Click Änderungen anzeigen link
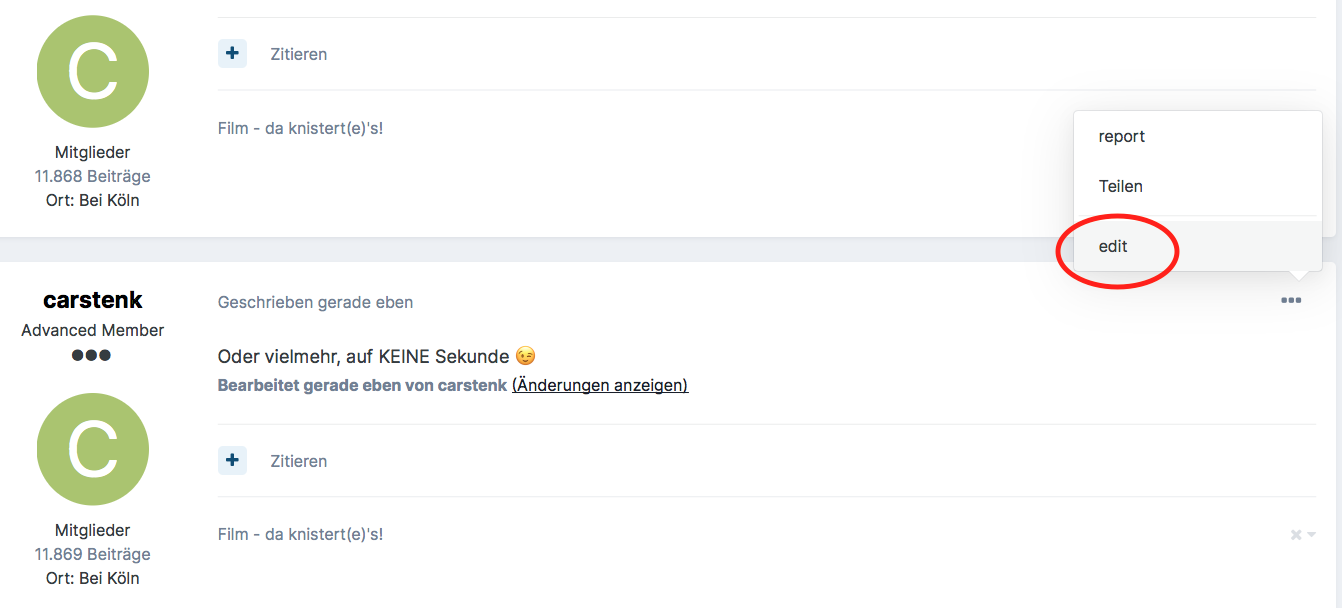The width and height of the screenshot is (1342, 608). click(600, 385)
